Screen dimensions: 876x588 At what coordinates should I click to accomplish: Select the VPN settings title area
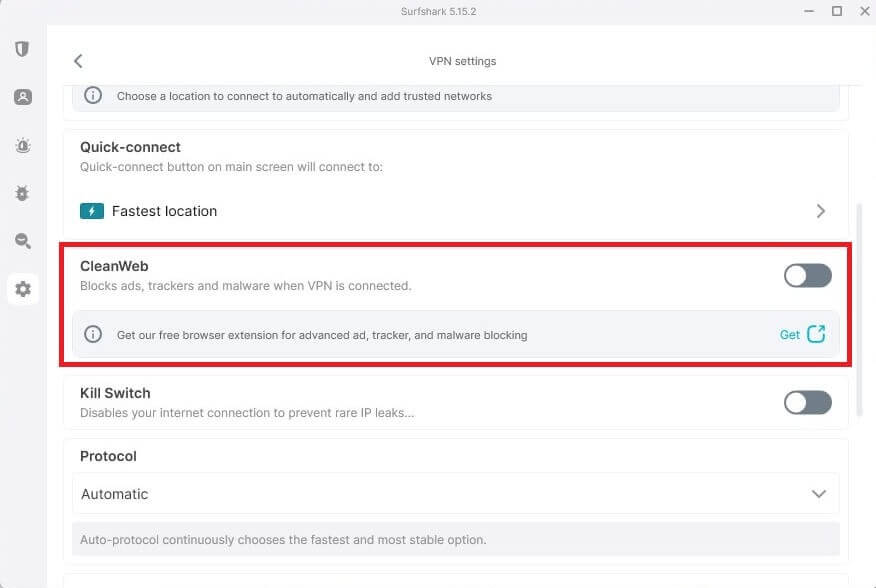point(462,61)
